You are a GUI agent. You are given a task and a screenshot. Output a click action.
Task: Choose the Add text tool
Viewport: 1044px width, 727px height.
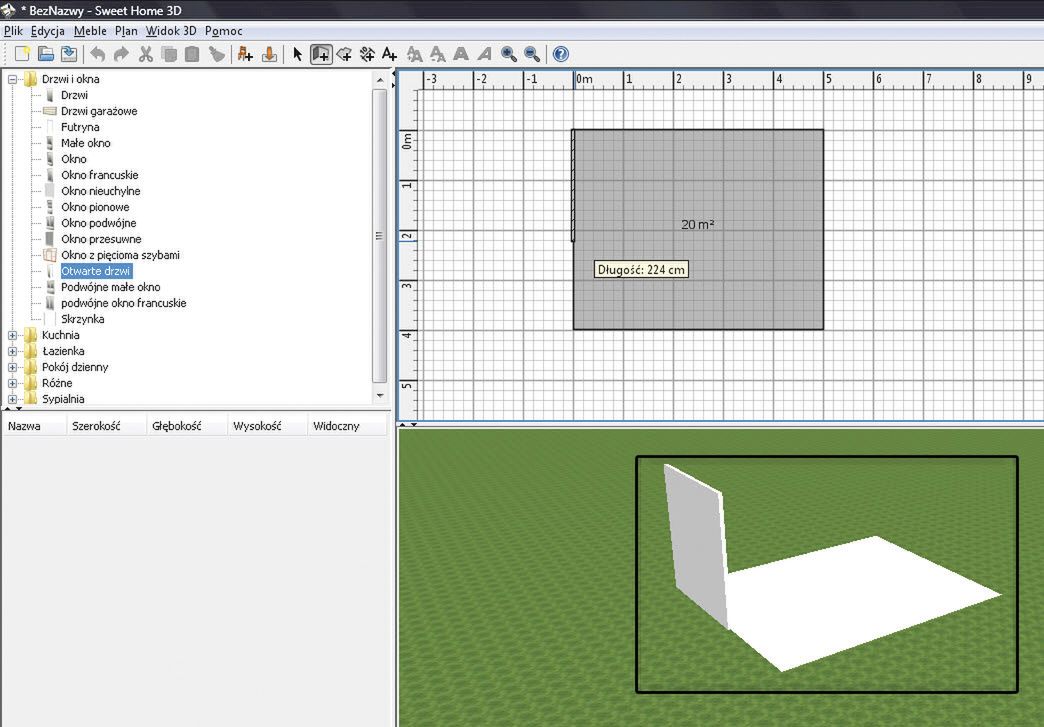[x=390, y=54]
